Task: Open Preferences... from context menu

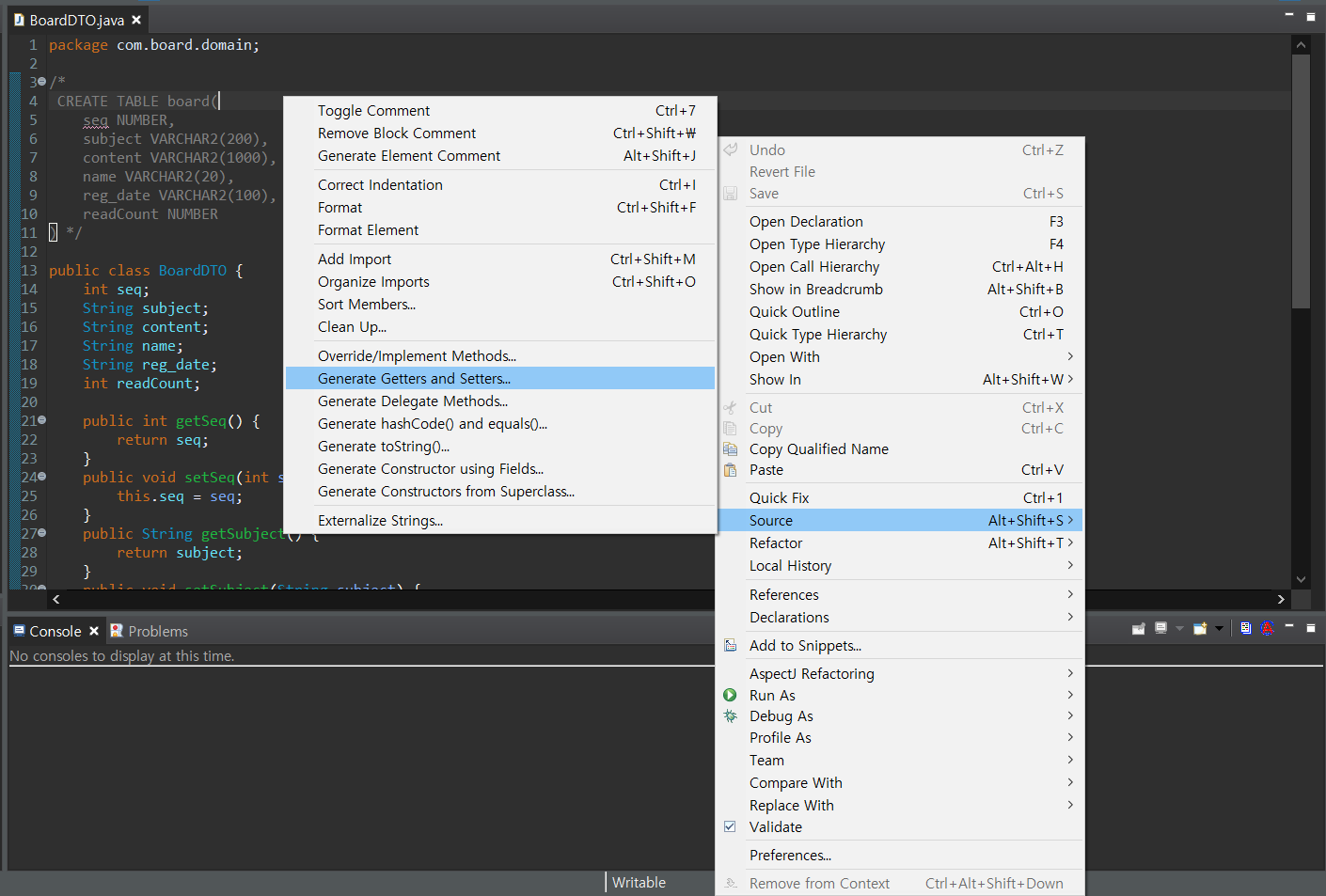Action: pos(901,855)
